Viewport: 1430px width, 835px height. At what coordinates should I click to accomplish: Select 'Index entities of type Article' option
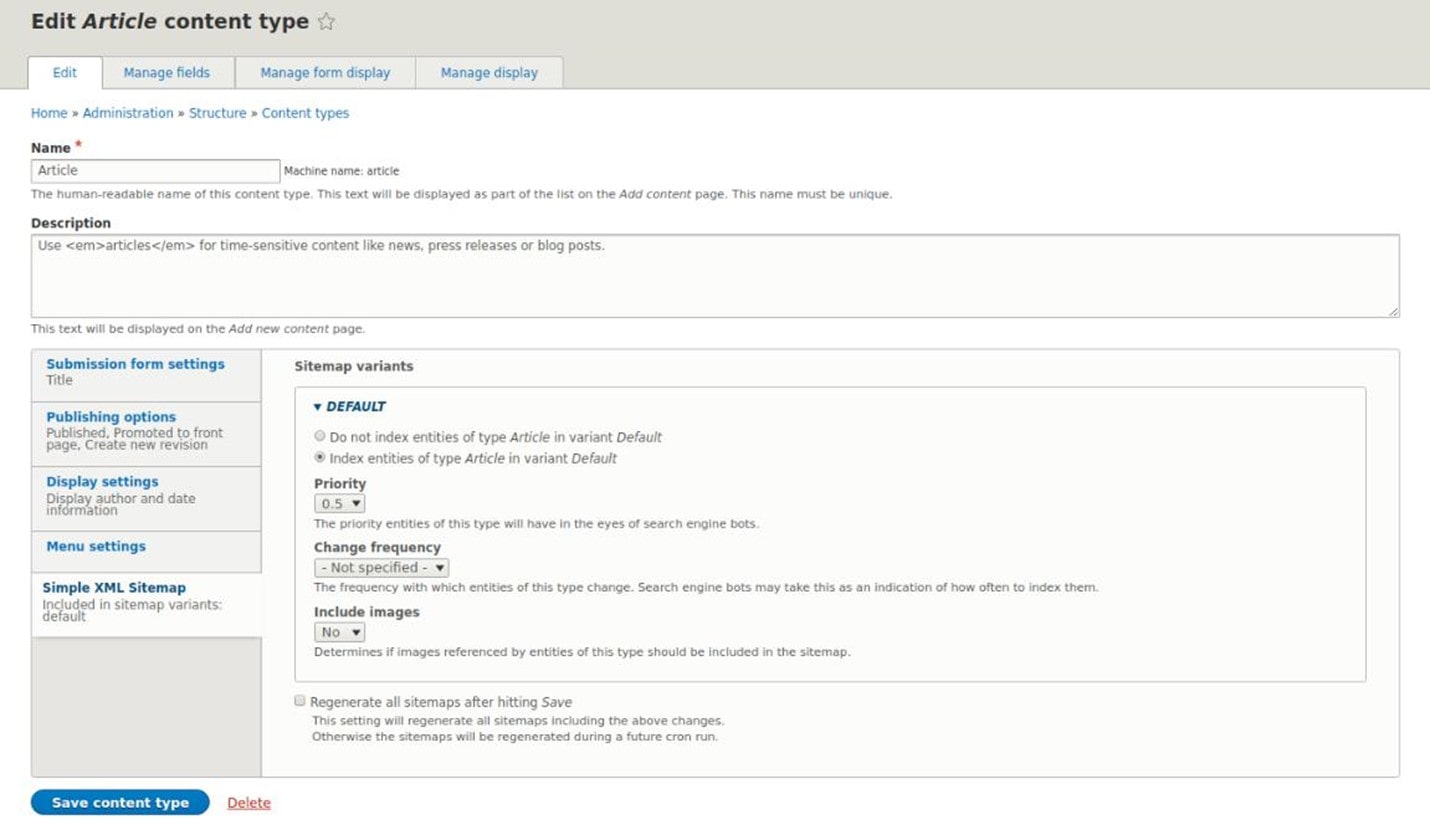pyautogui.click(x=320, y=457)
